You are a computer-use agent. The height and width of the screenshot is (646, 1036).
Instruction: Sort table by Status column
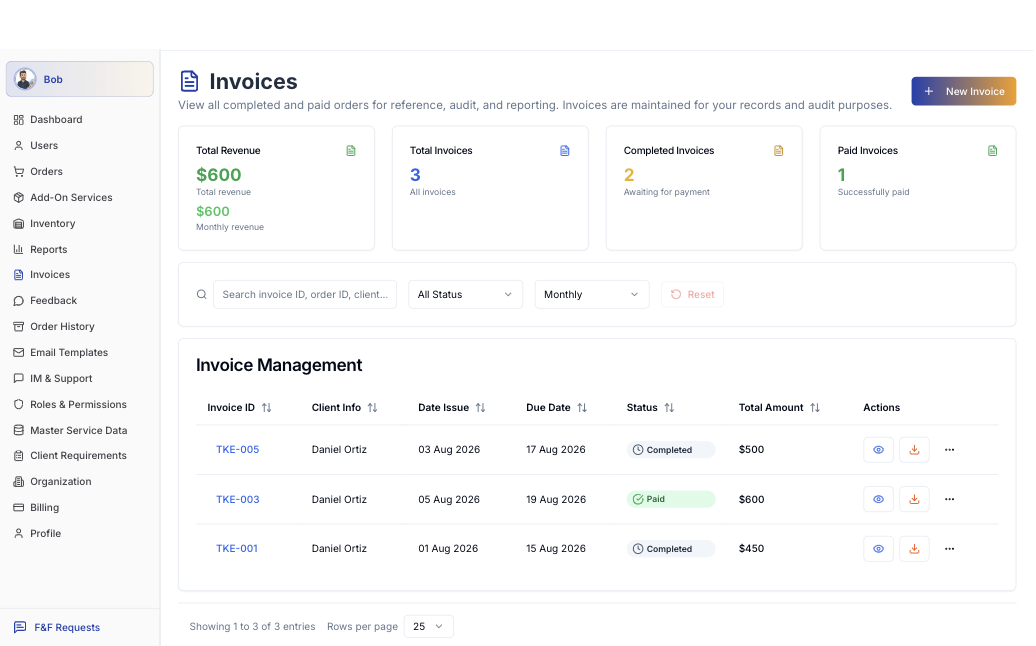click(x=669, y=408)
